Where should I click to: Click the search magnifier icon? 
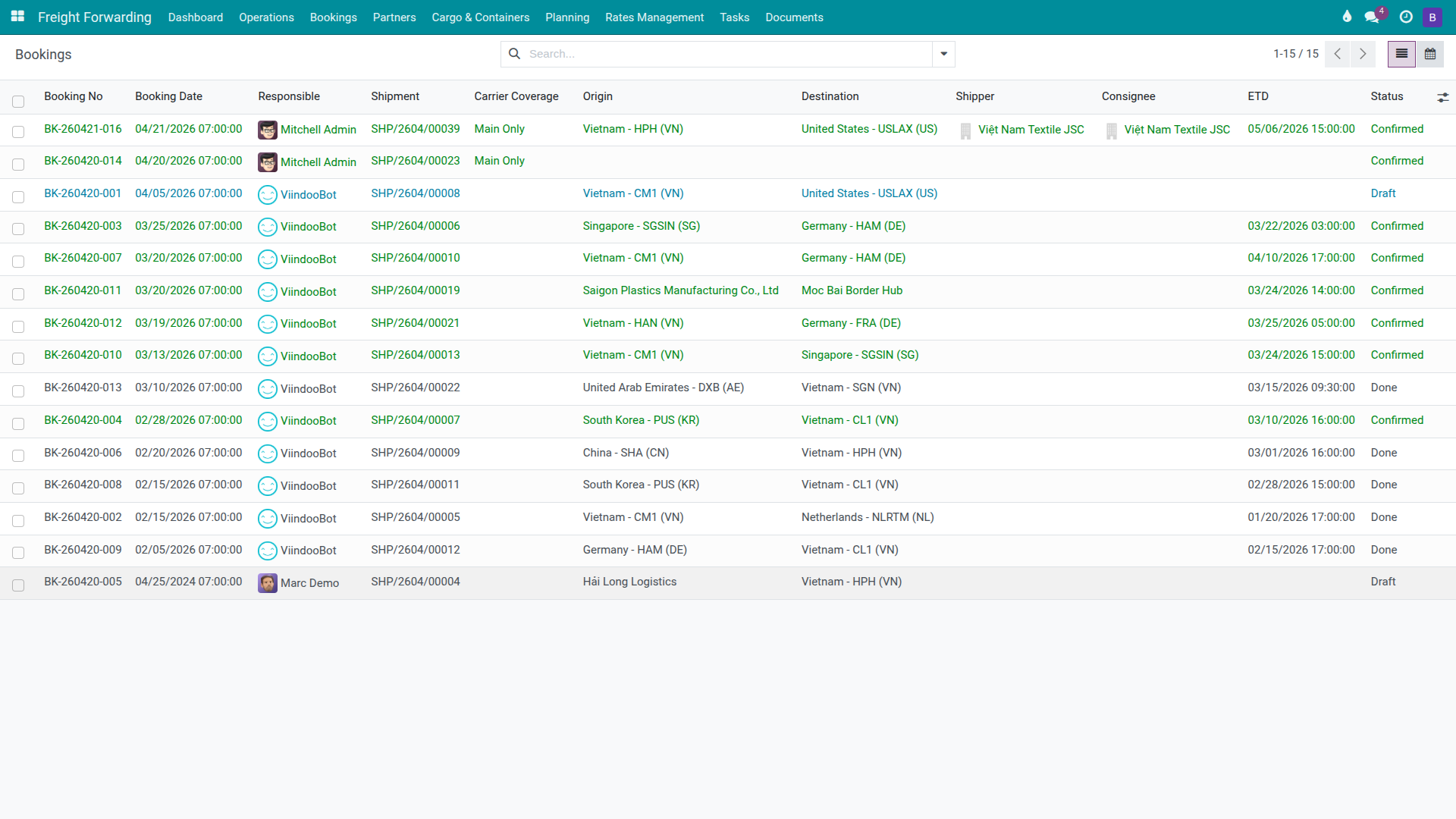click(x=514, y=54)
